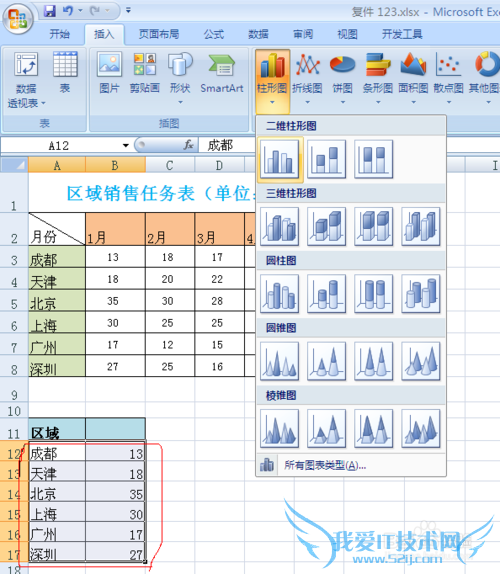Pick the 3D 100% stacked column chart
This screenshot has height=574, width=500.
point(374,227)
